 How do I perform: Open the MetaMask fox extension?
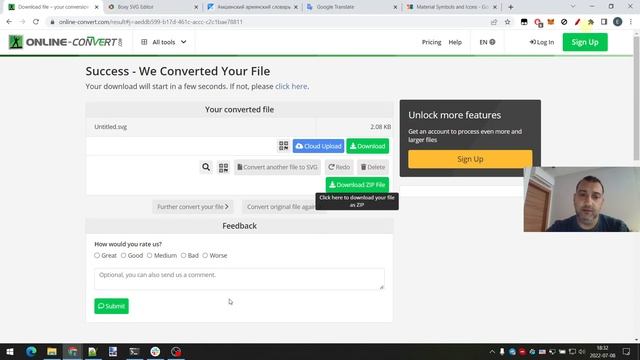click(551, 22)
